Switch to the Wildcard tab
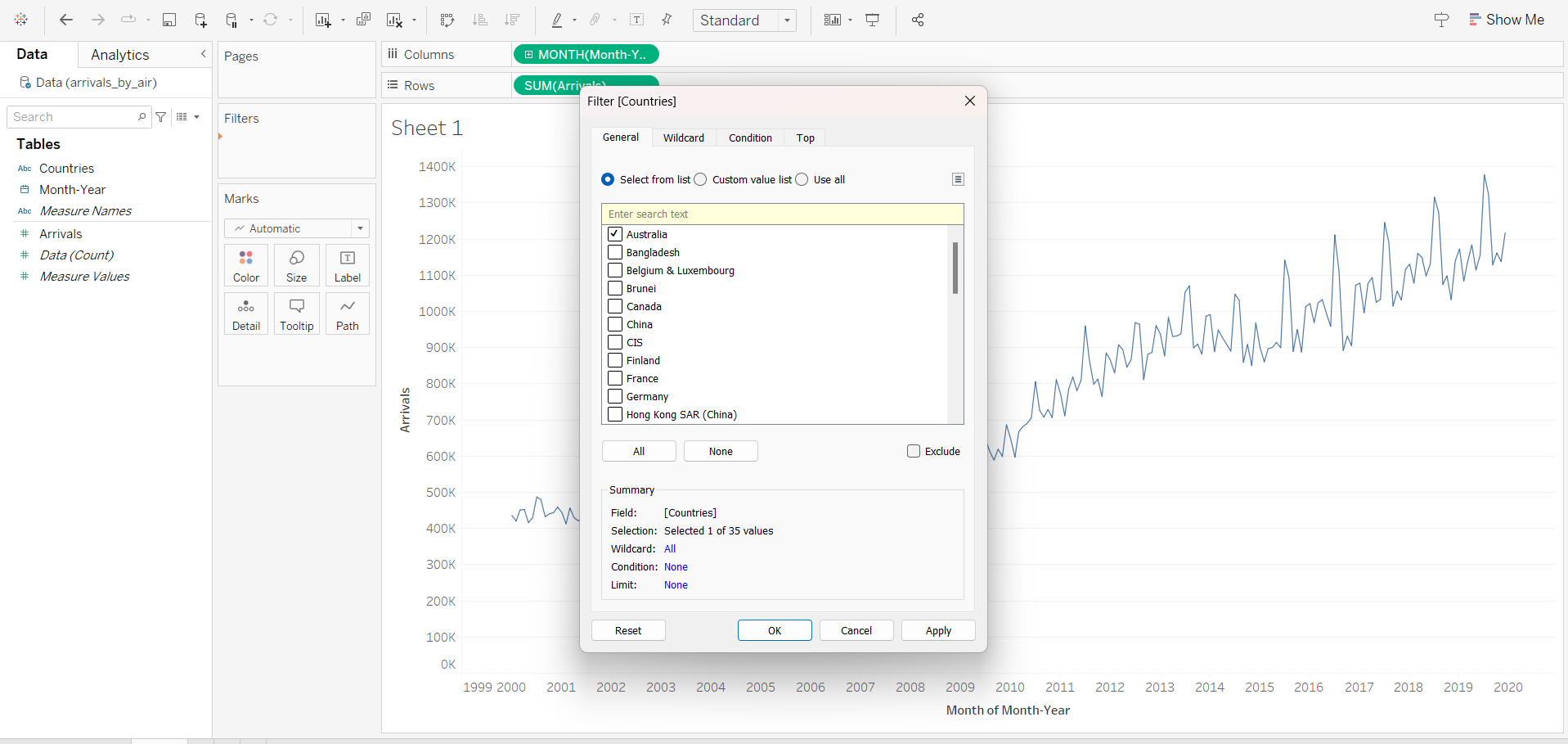 coord(683,138)
